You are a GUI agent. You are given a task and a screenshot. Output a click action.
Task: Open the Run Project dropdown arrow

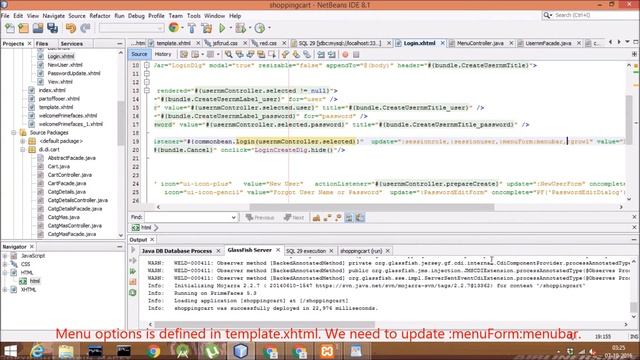(x=231, y=28)
